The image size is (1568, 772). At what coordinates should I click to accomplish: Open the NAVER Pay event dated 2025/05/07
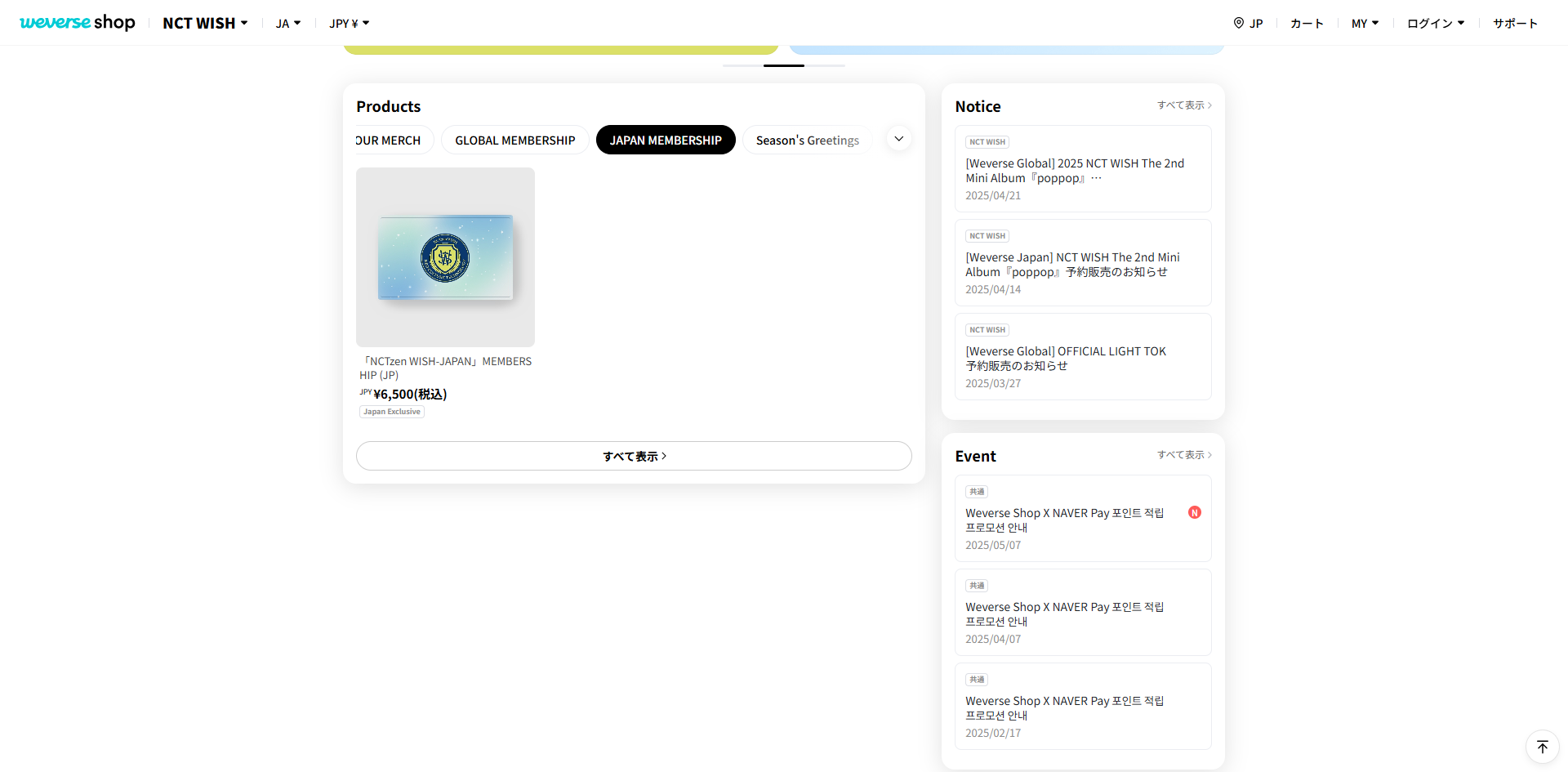coord(1083,519)
